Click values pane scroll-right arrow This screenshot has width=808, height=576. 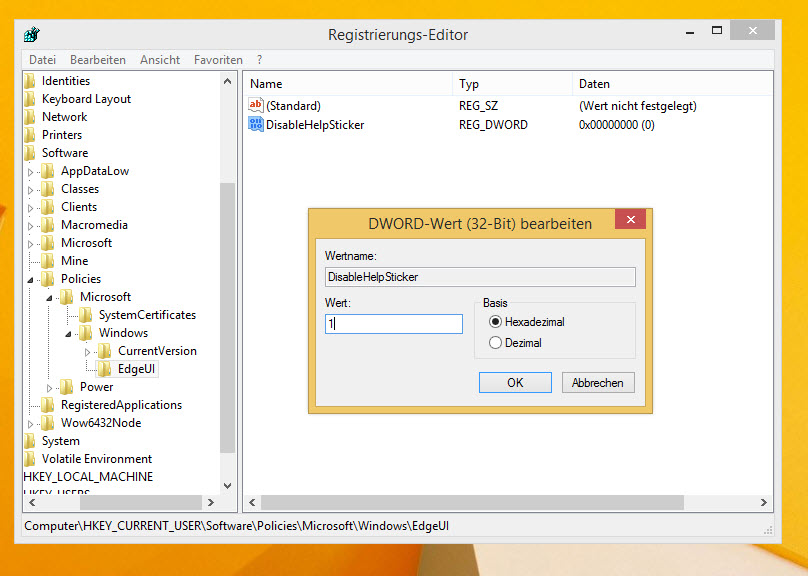click(x=764, y=502)
